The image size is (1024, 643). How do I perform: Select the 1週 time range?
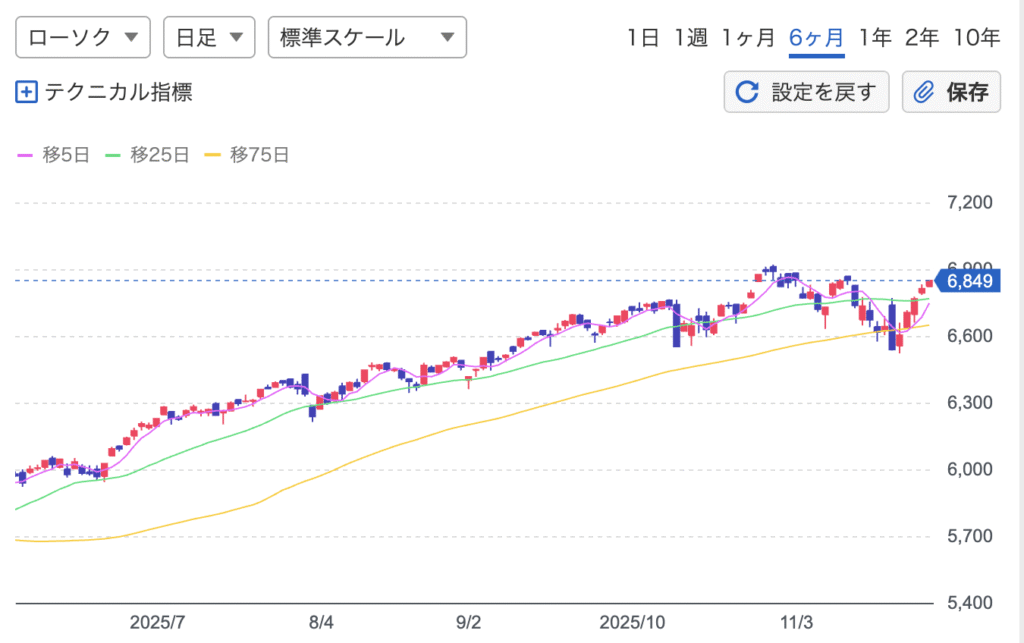pos(690,38)
